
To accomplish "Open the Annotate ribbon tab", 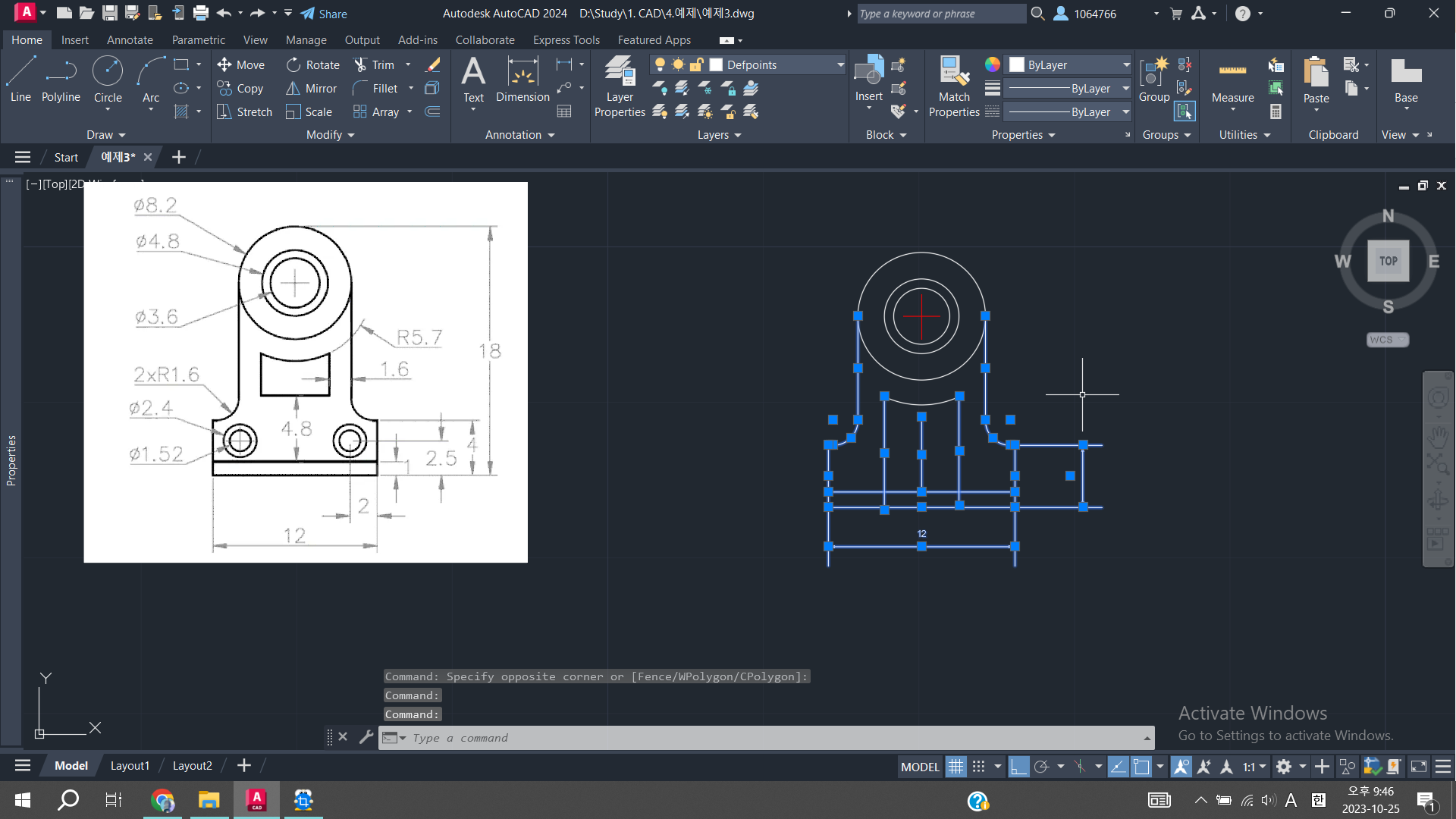I will coord(130,40).
